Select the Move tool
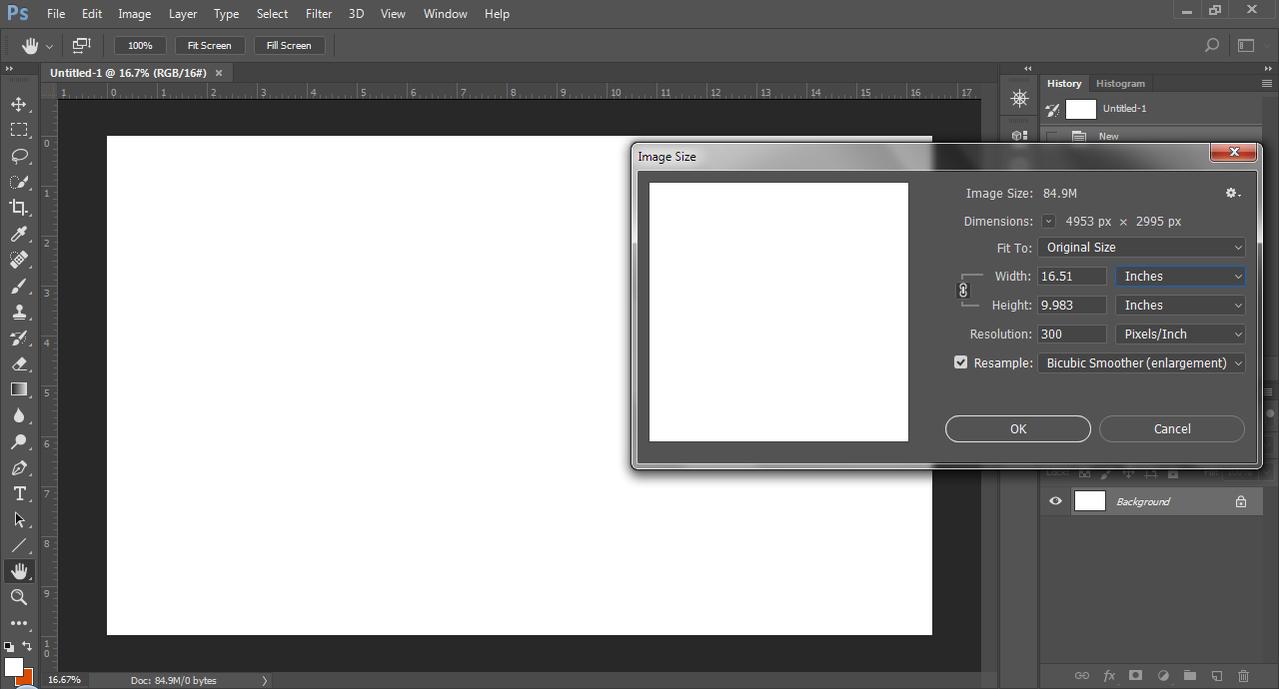This screenshot has width=1279, height=689. (x=19, y=104)
